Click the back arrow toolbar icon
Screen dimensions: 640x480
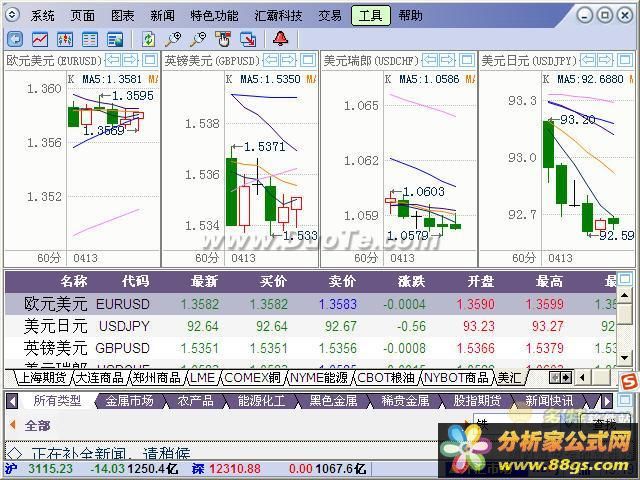coord(15,39)
